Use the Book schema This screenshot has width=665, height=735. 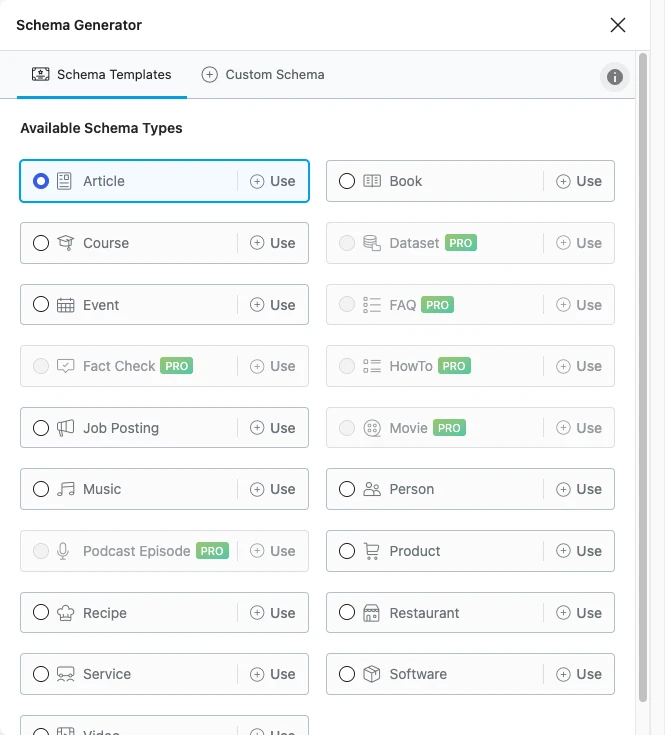coord(579,181)
